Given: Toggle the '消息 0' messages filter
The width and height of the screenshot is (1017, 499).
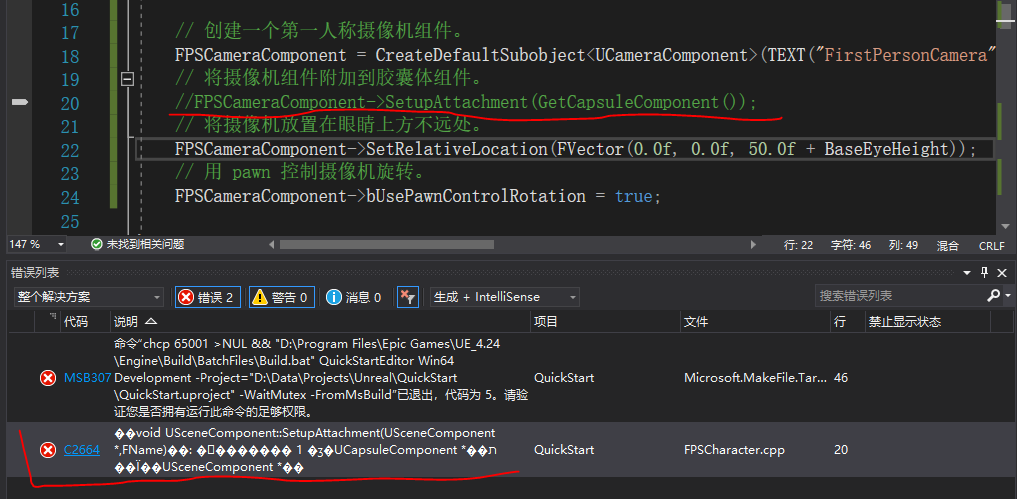Looking at the screenshot, I should click(354, 297).
